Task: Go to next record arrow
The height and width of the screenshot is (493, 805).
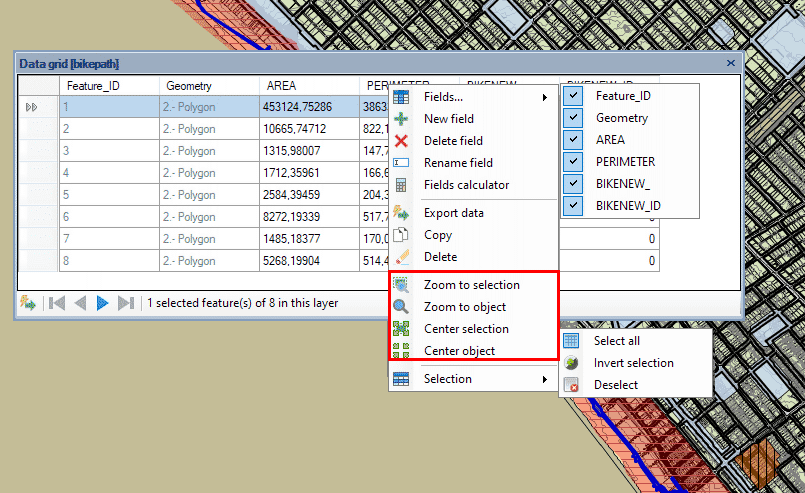Action: pos(103,303)
